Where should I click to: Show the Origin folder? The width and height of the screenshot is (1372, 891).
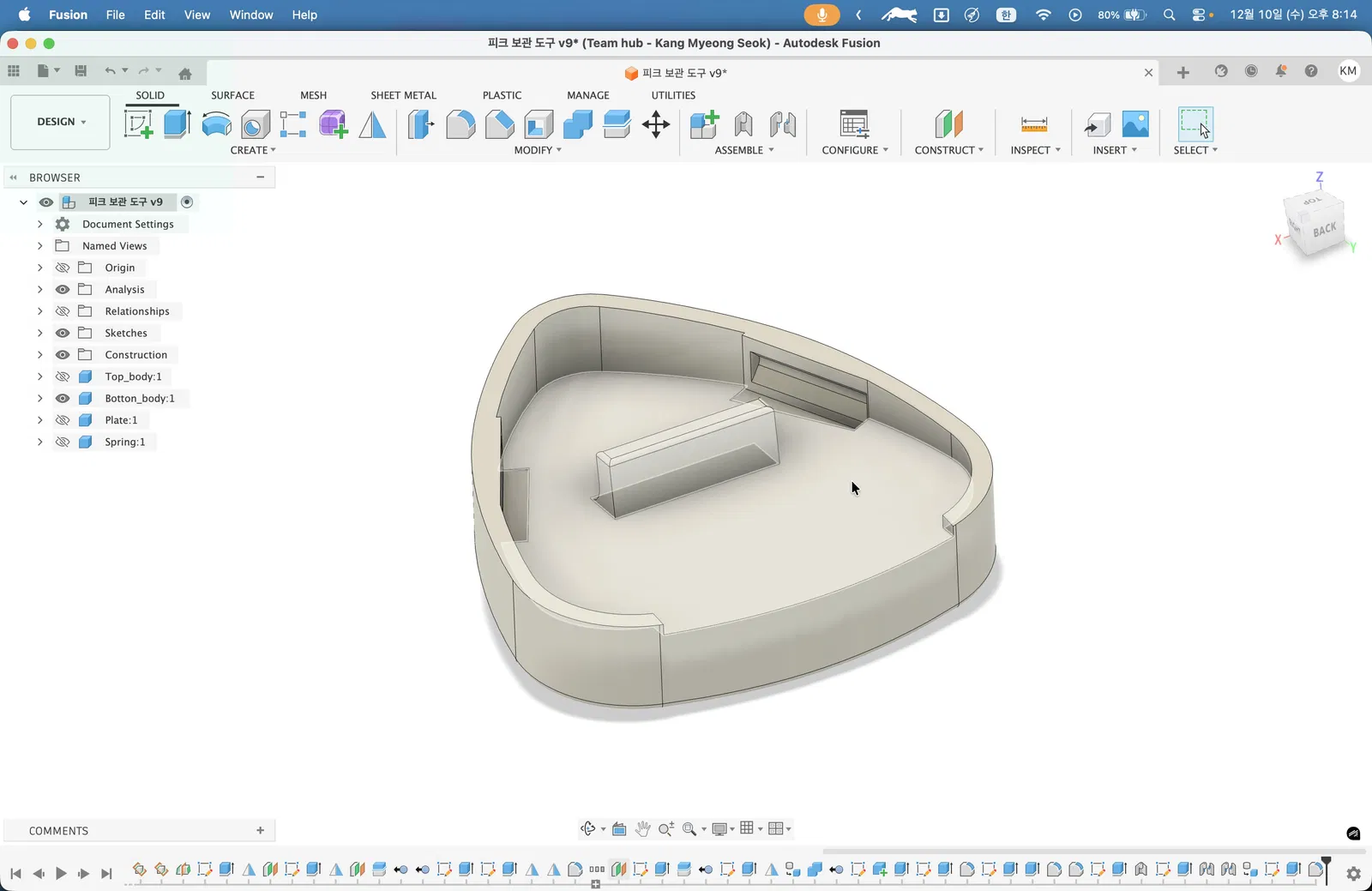(63, 268)
